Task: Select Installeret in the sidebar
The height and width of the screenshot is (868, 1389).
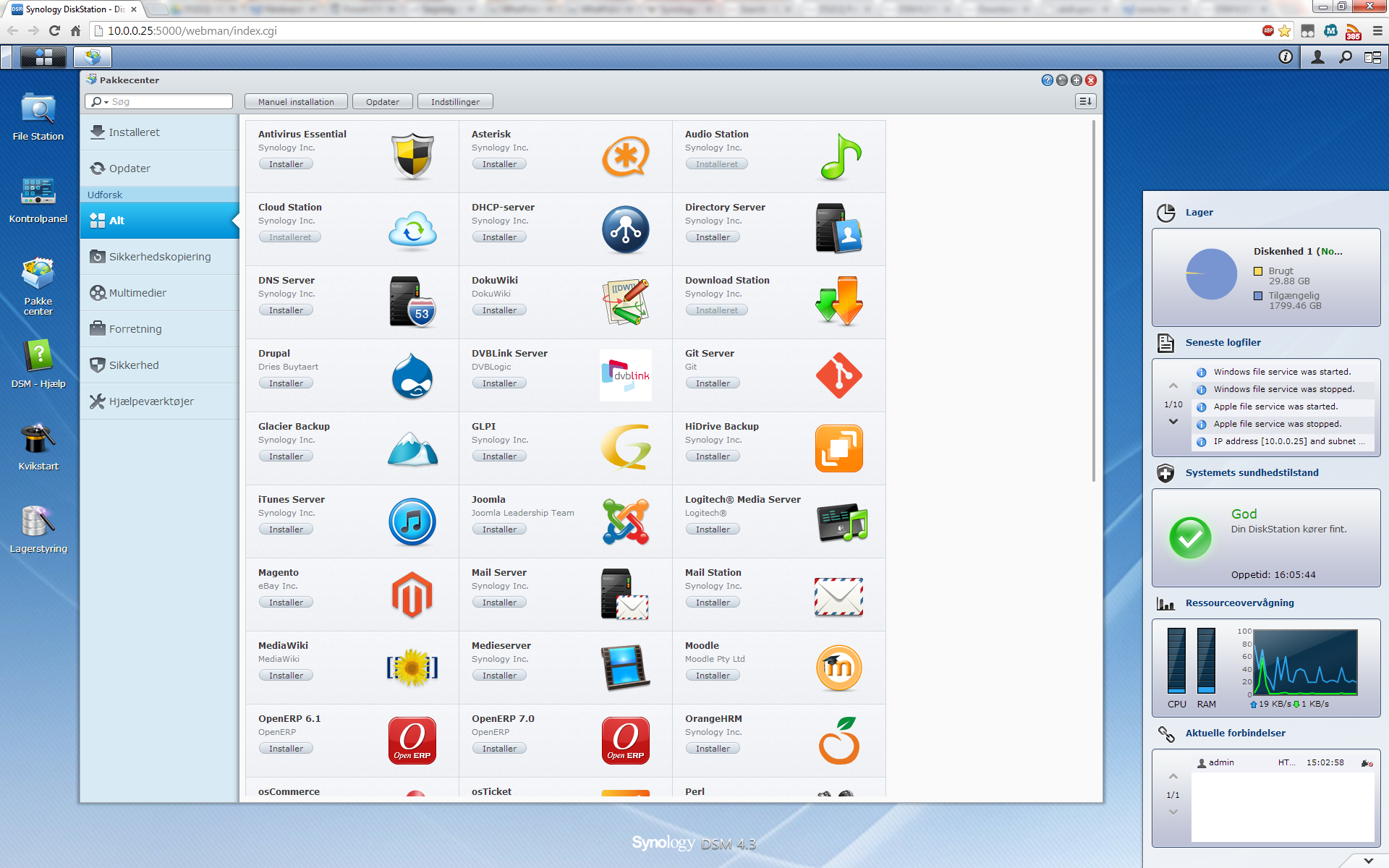Action: [x=160, y=132]
